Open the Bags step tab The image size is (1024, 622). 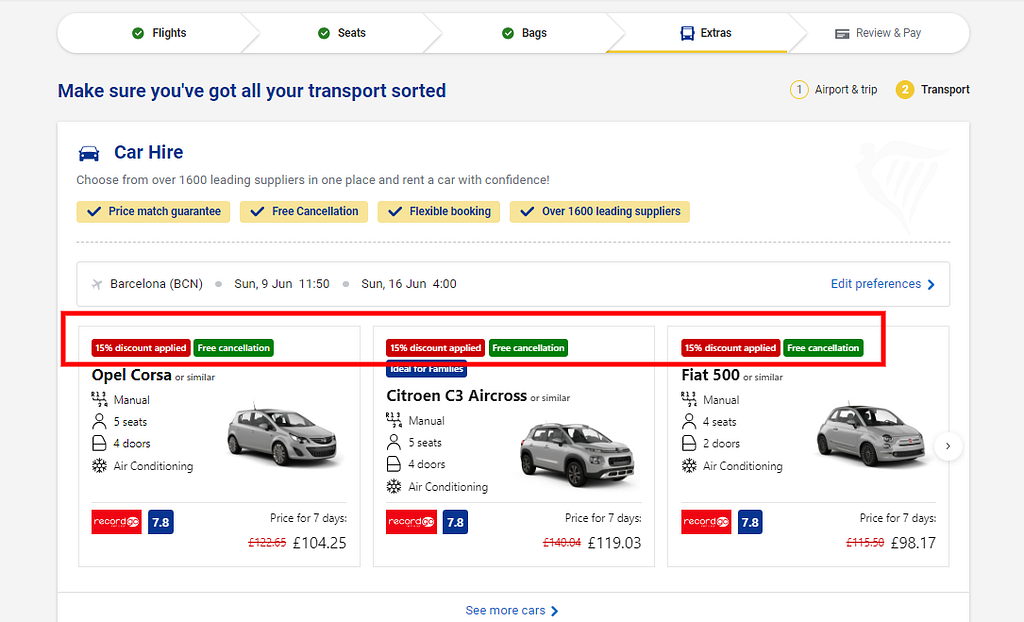pos(524,33)
